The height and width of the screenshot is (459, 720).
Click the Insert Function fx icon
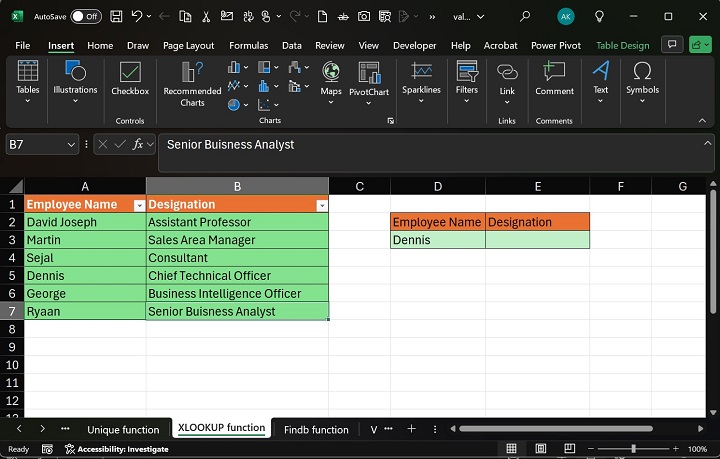pyautogui.click(x=139, y=145)
